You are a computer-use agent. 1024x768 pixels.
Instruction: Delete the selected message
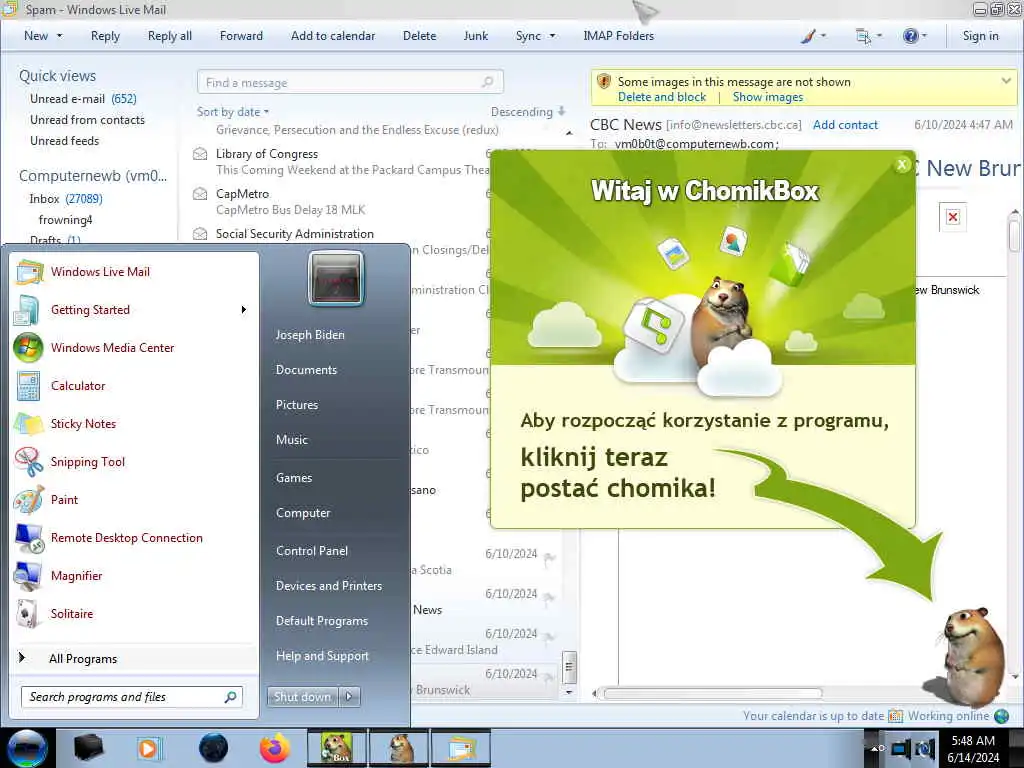tap(419, 36)
